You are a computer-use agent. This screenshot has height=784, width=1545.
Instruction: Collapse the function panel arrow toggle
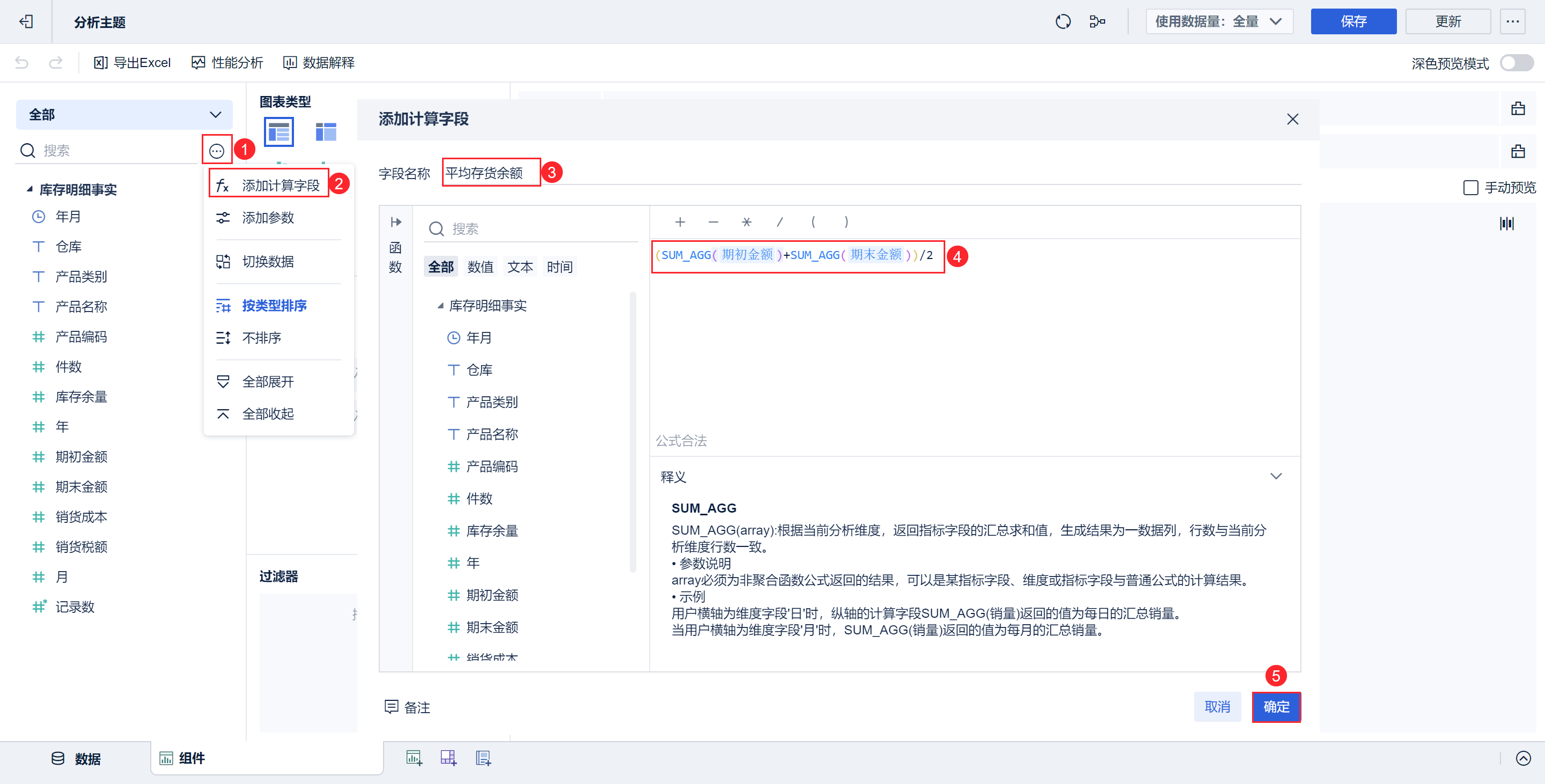click(396, 222)
